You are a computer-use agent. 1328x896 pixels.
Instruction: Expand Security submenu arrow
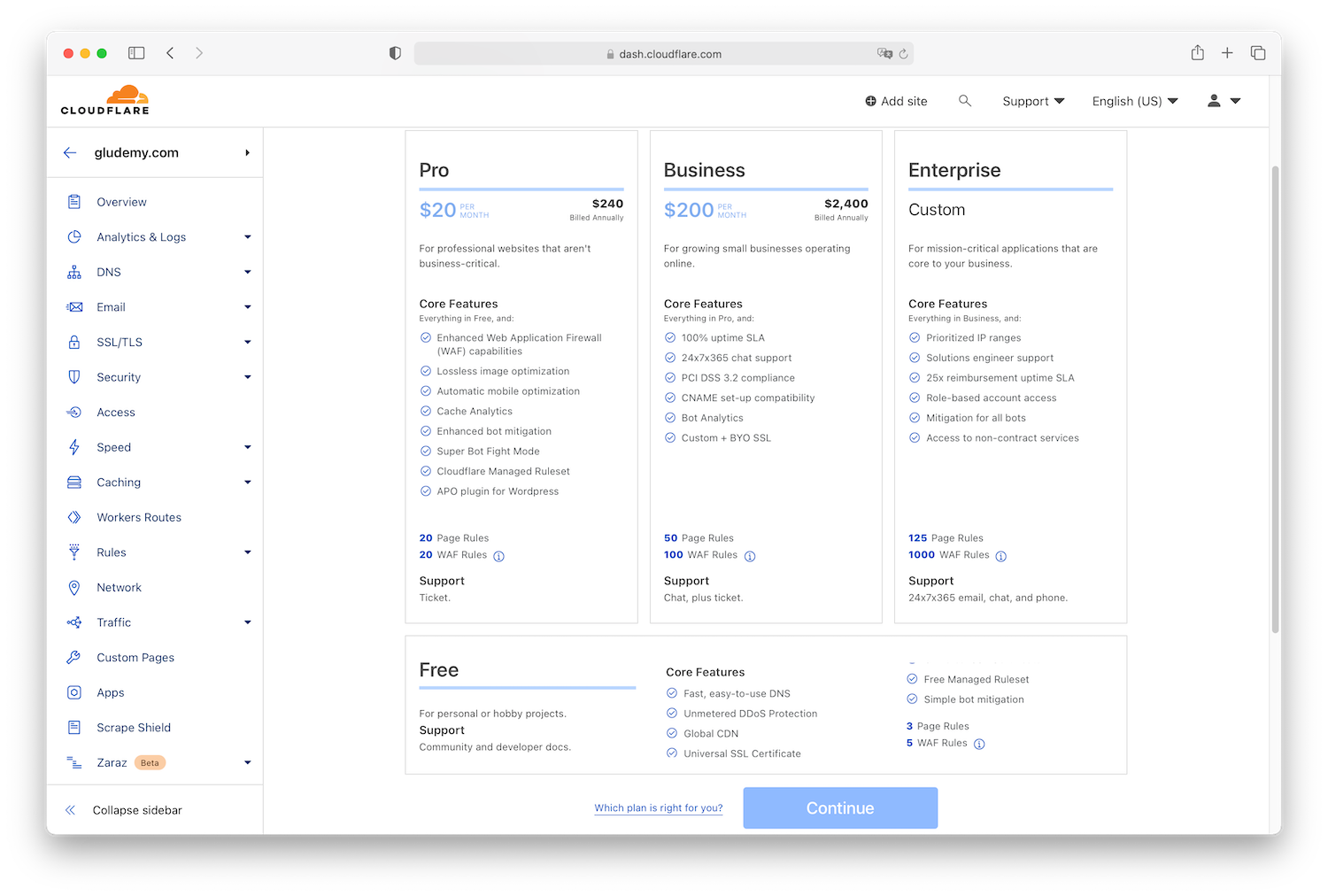coord(248,377)
